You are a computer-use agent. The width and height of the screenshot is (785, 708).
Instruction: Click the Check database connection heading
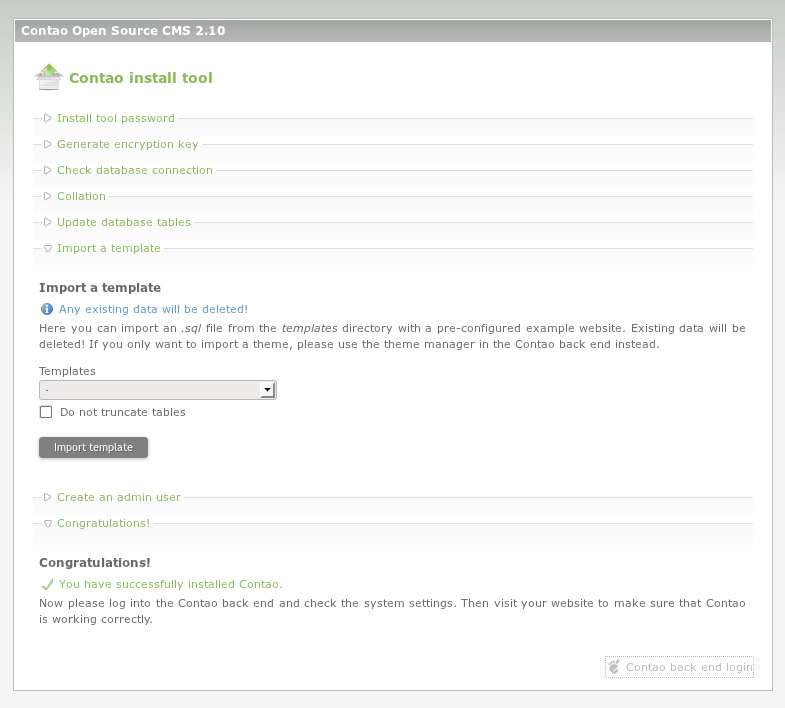click(135, 170)
